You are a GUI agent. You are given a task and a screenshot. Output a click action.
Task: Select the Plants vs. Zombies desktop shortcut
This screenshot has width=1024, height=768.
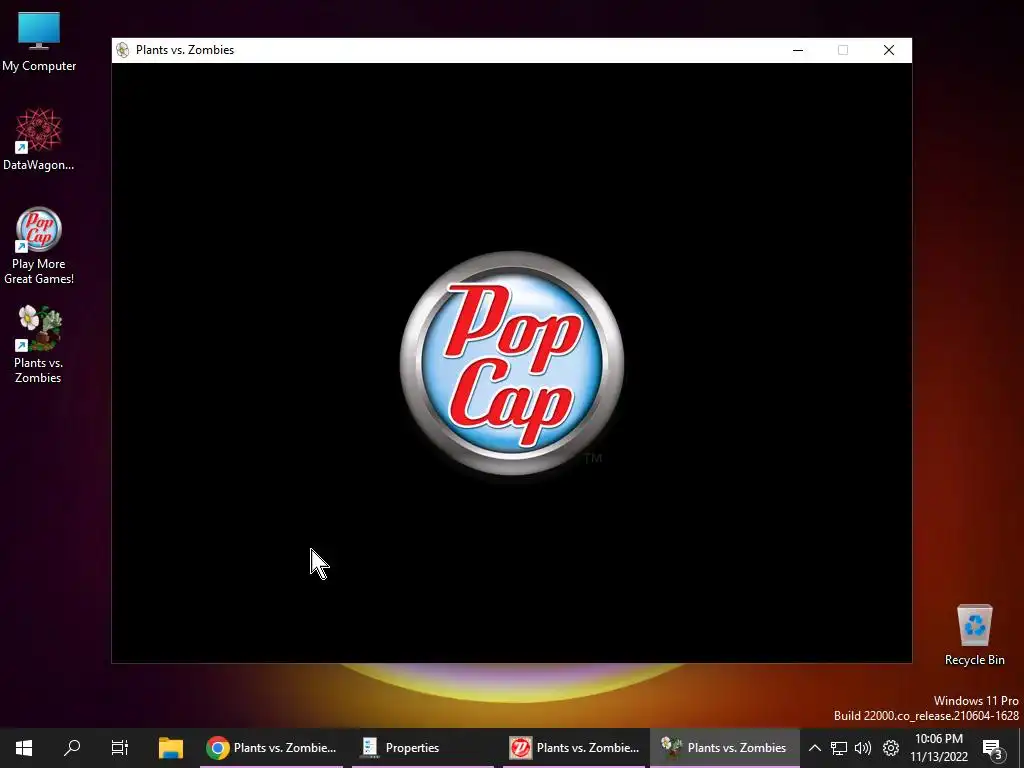coord(39,345)
